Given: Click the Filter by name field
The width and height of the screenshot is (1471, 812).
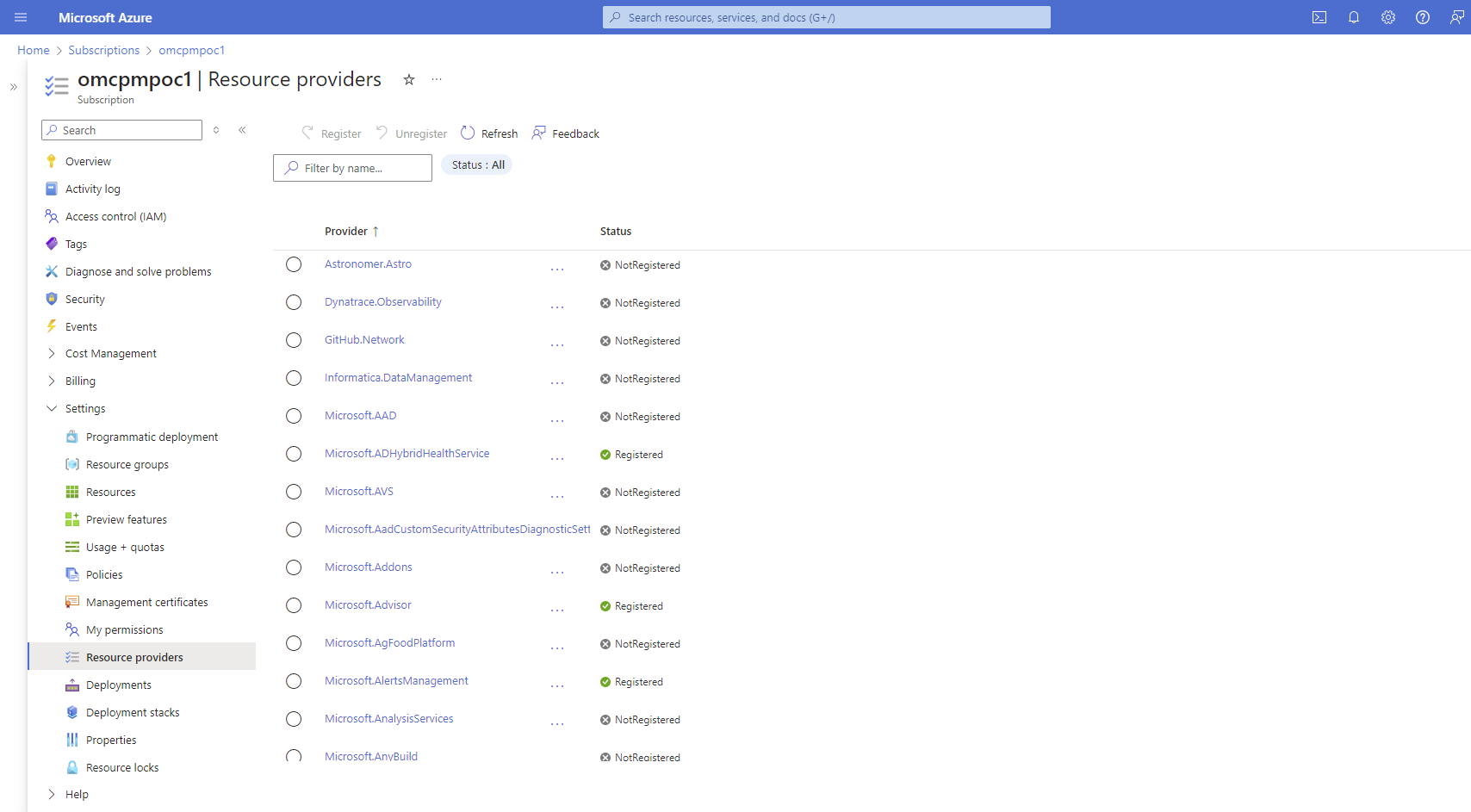Looking at the screenshot, I should click(x=352, y=168).
